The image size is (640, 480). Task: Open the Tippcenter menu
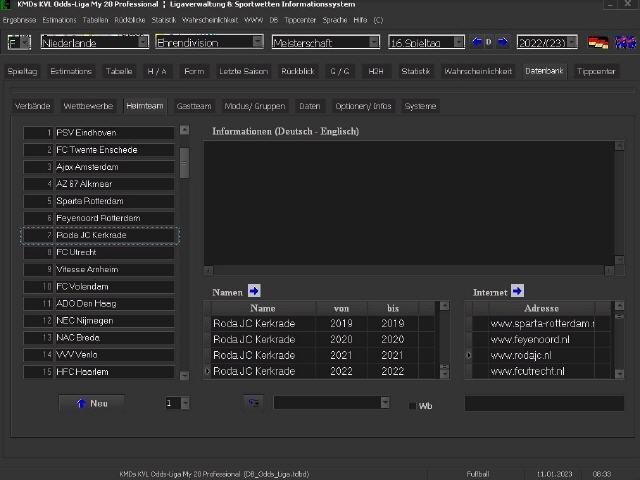(x=300, y=20)
